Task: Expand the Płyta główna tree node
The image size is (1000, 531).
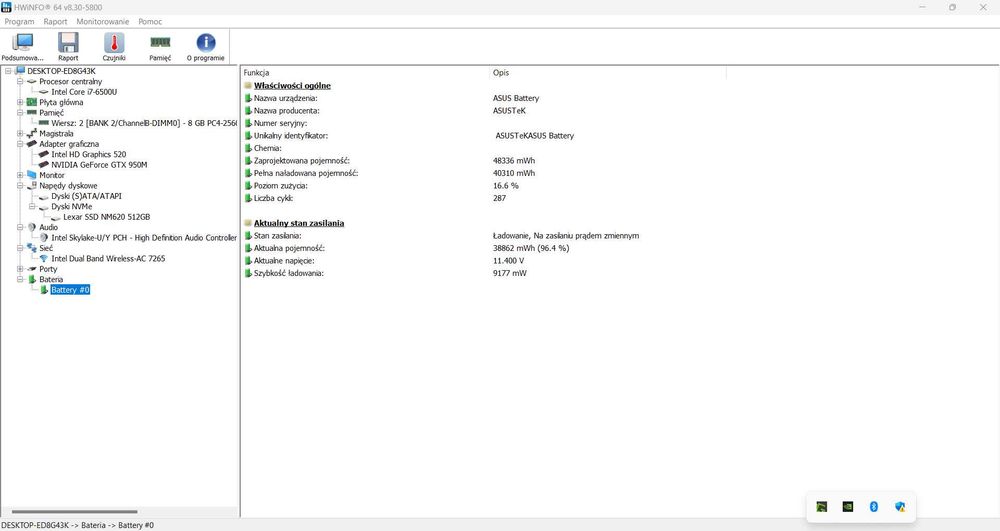Action: click(20, 102)
